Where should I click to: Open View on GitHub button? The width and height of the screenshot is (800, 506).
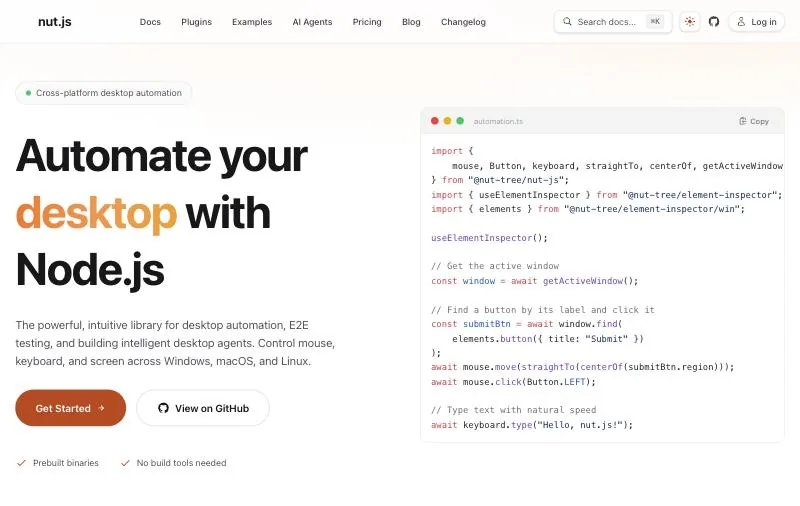(203, 408)
